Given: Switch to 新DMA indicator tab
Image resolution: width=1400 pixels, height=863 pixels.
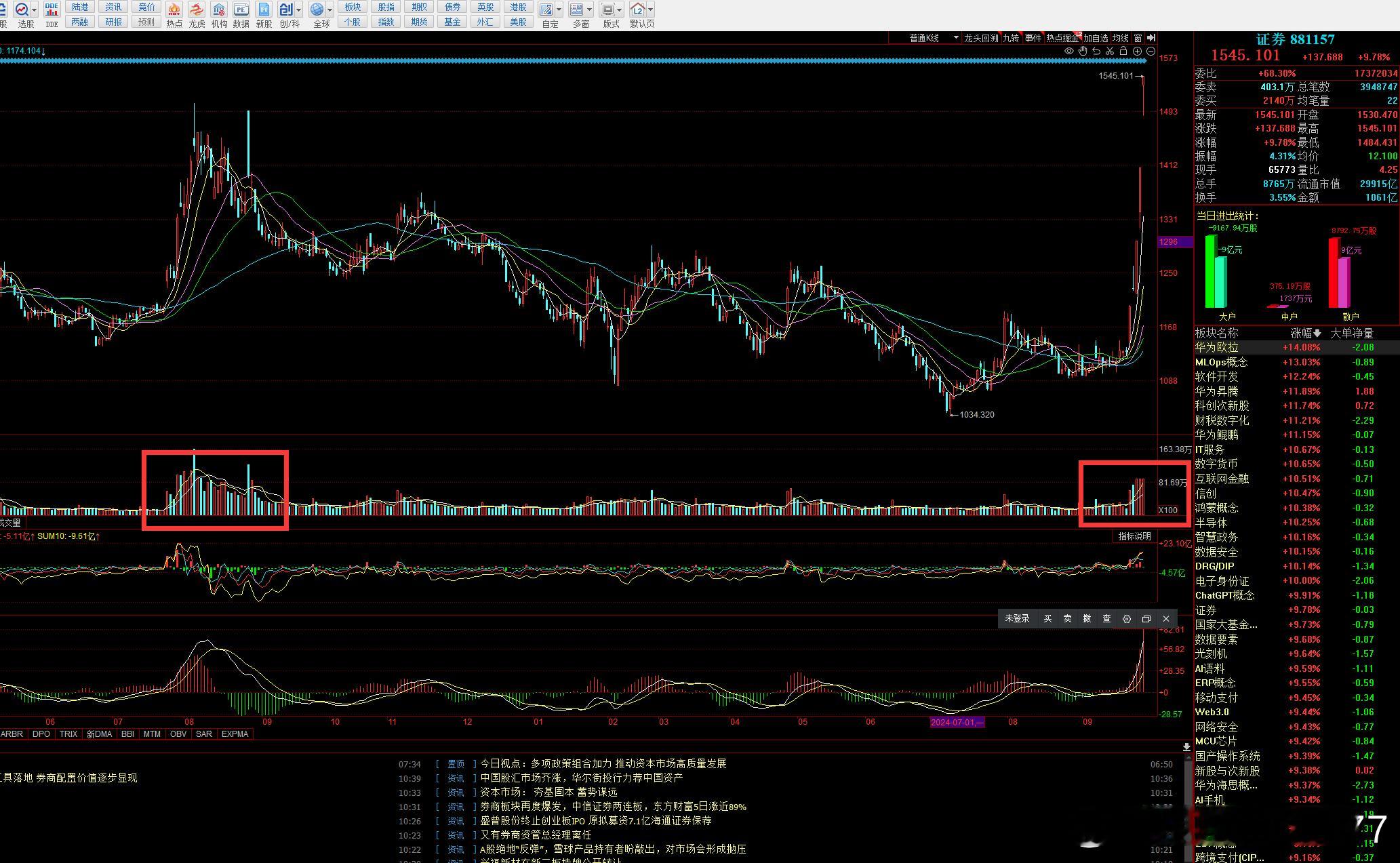Looking at the screenshot, I should 99,734.
